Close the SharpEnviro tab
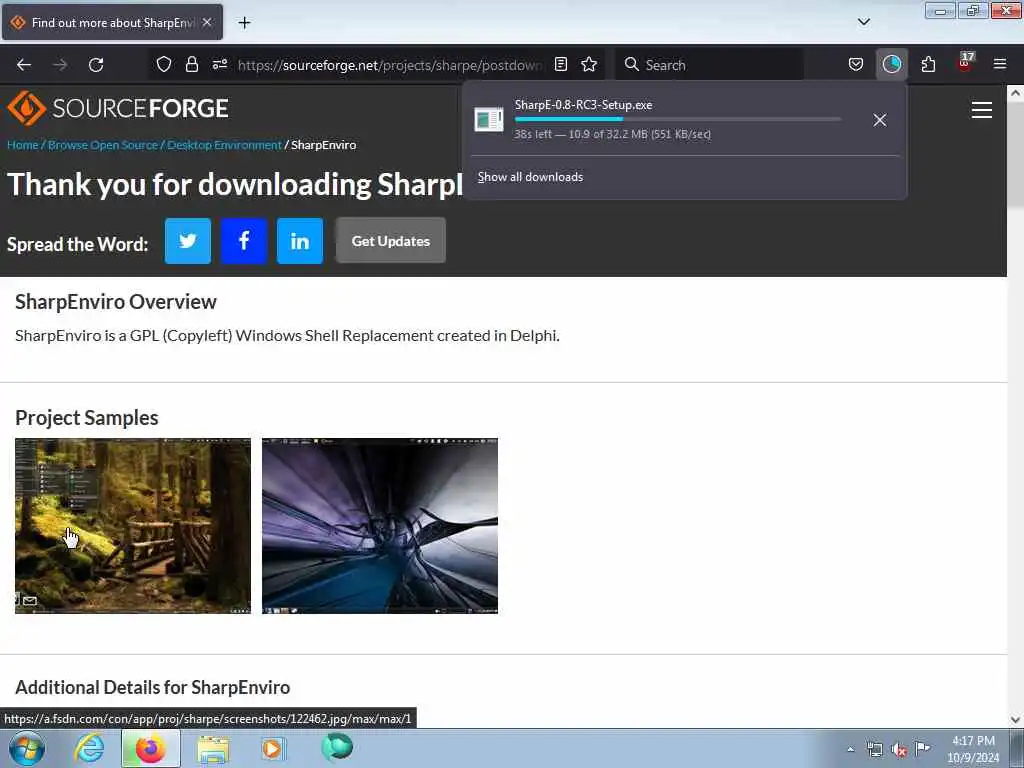The width and height of the screenshot is (1024, 768). (x=207, y=22)
